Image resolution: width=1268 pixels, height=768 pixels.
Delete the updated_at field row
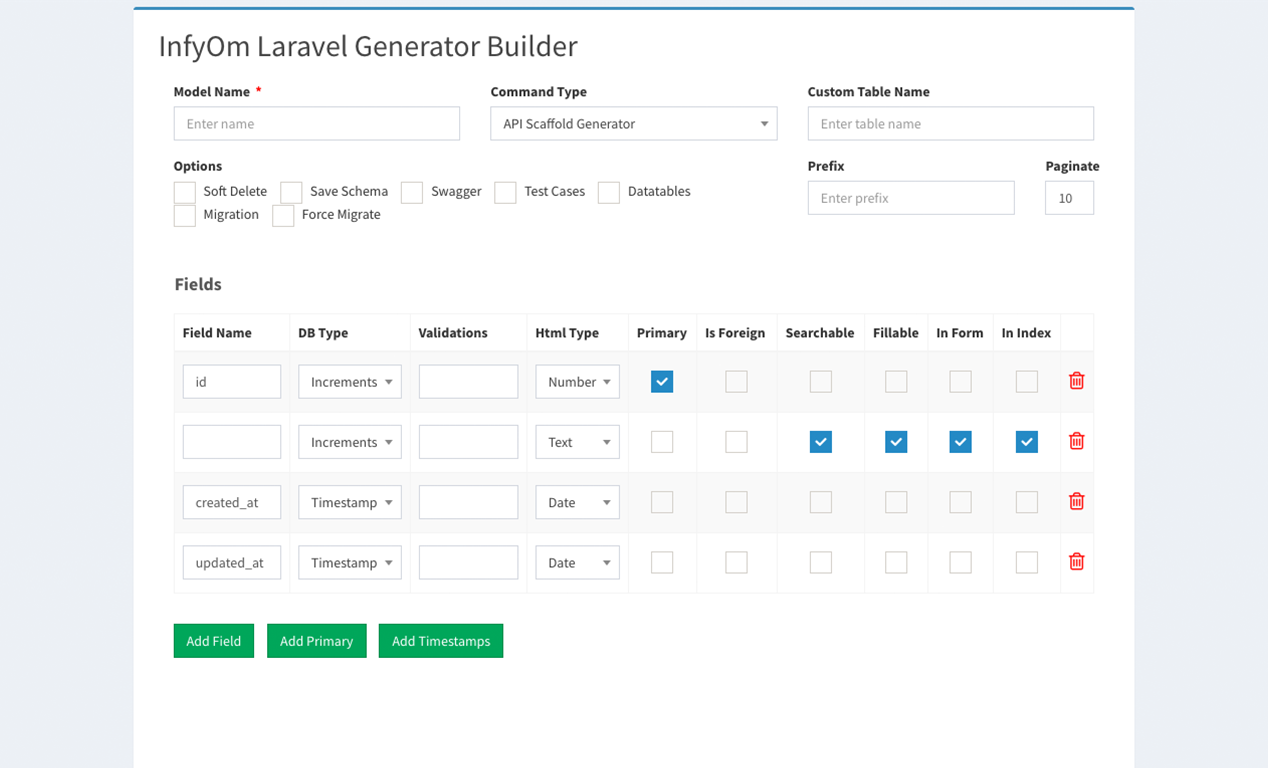tap(1076, 561)
